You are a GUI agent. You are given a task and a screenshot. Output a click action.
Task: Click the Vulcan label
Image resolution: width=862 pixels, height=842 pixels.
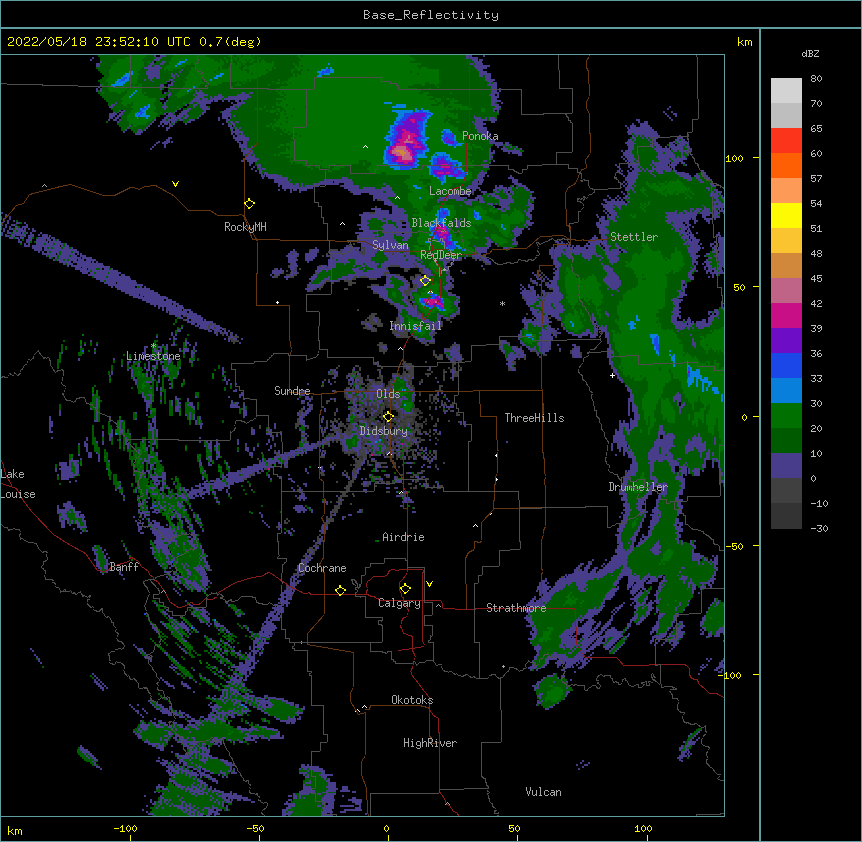[x=543, y=792]
